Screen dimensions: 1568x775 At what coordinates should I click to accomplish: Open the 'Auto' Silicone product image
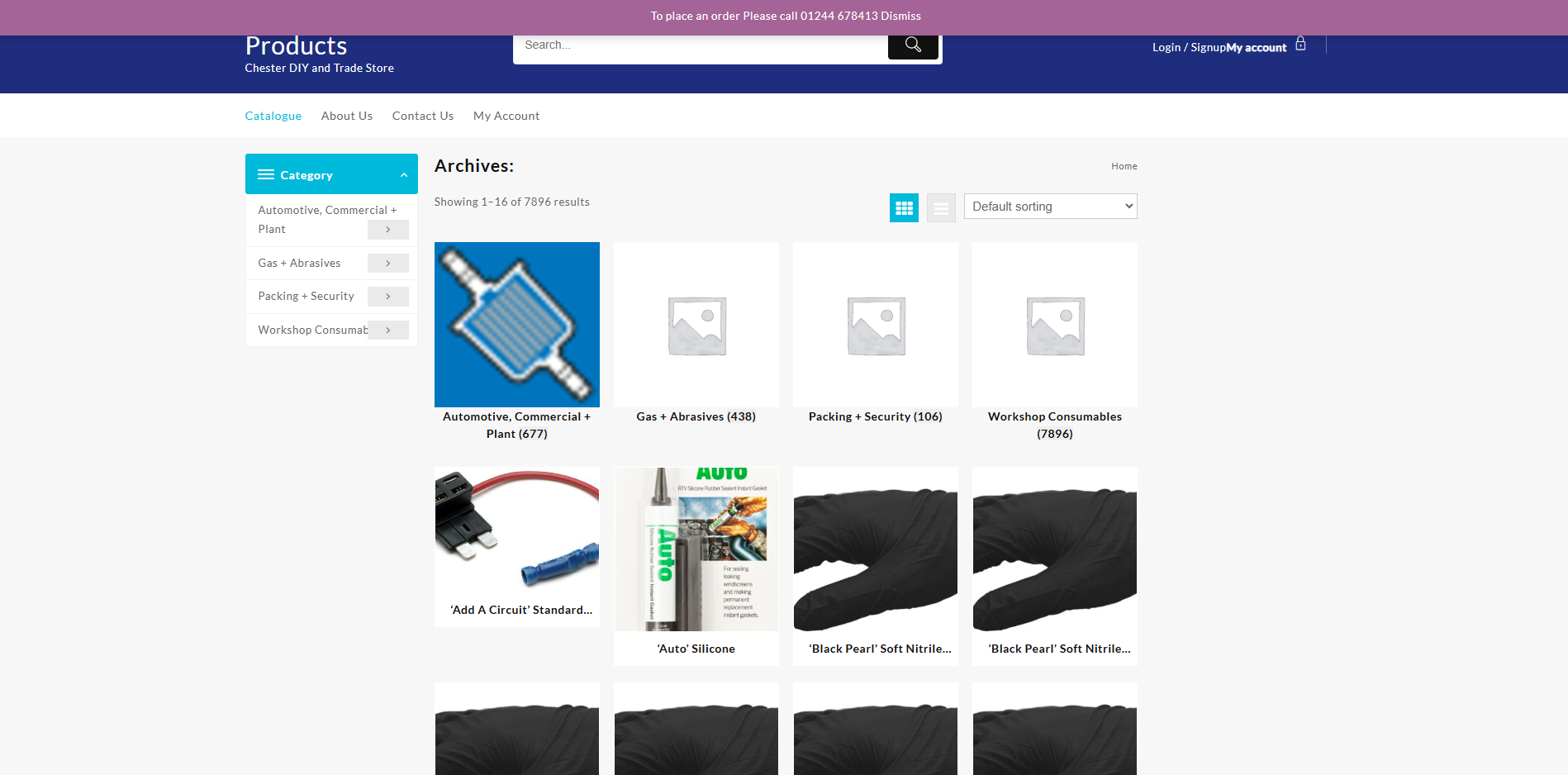point(696,549)
